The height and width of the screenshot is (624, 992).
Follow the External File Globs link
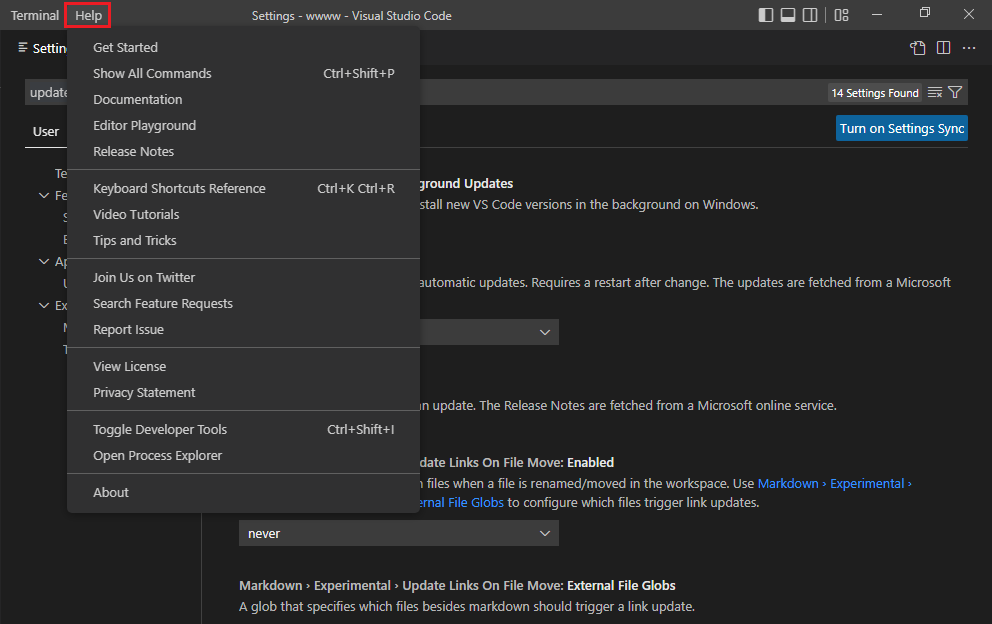click(x=462, y=502)
